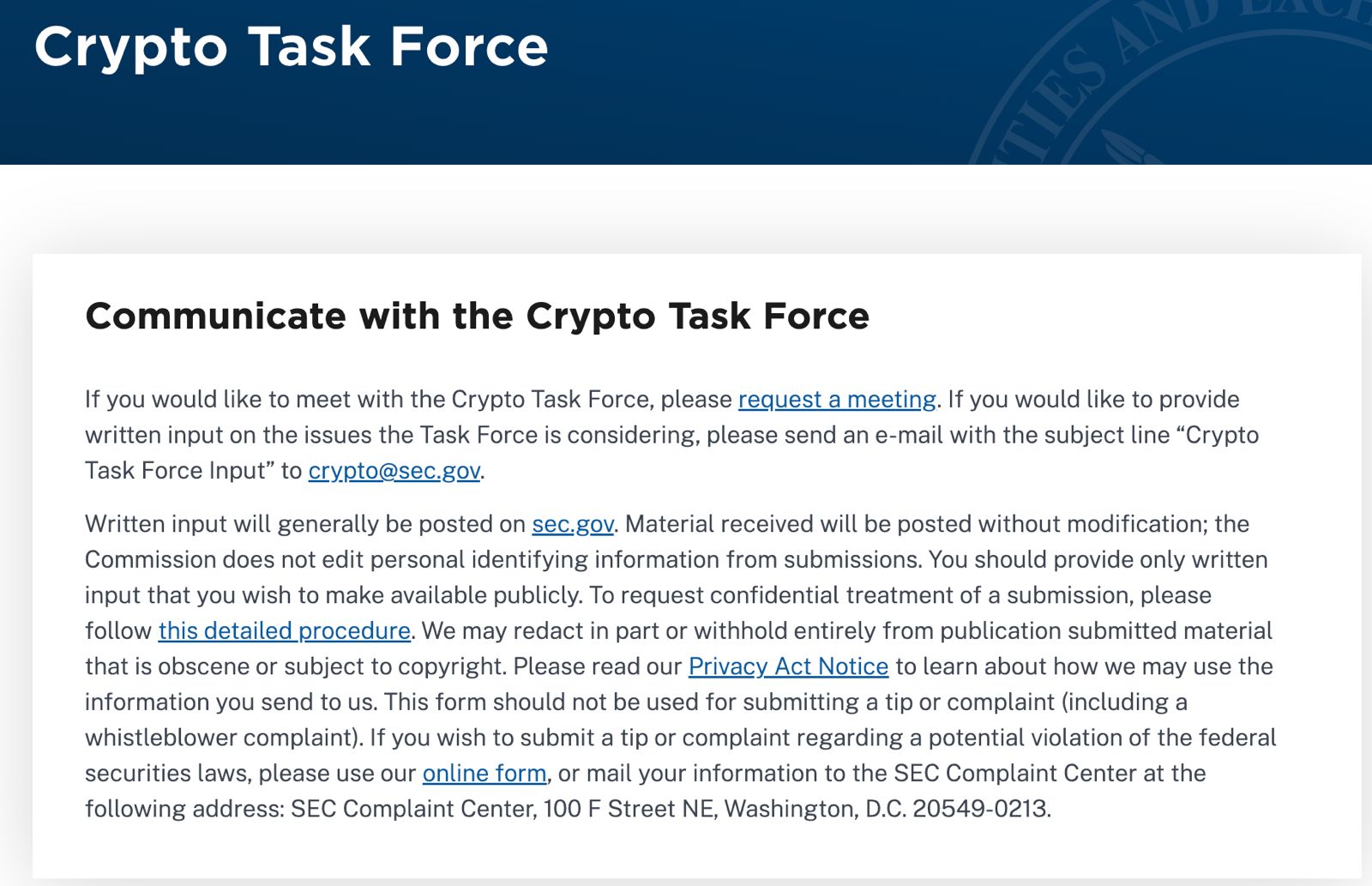Click the Crypto Task Force page title
1372x886 pixels.
click(292, 46)
